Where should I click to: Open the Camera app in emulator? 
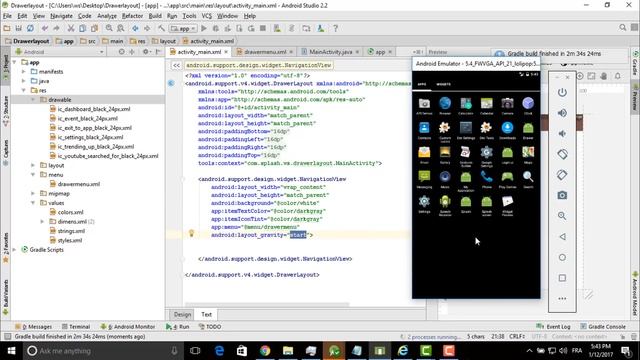(x=507, y=106)
